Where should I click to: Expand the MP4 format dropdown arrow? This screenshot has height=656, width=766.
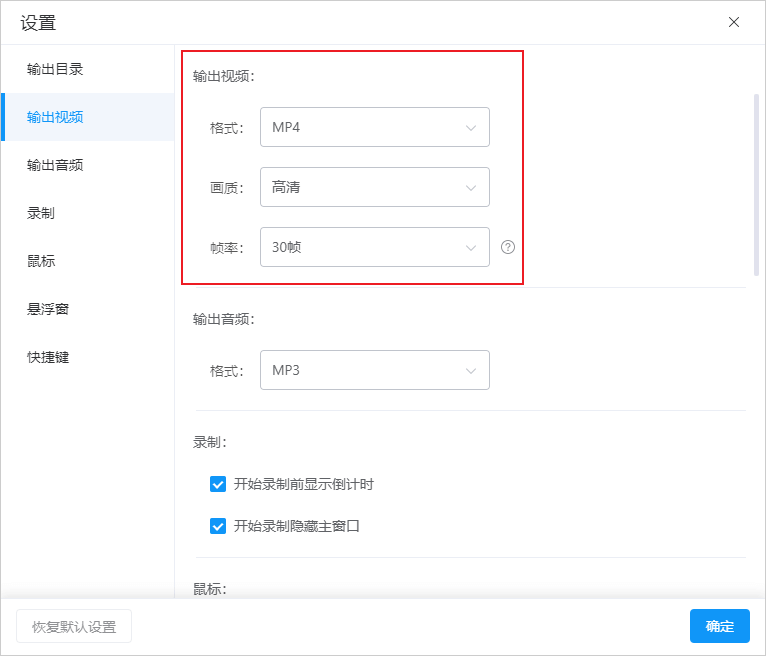click(470, 128)
